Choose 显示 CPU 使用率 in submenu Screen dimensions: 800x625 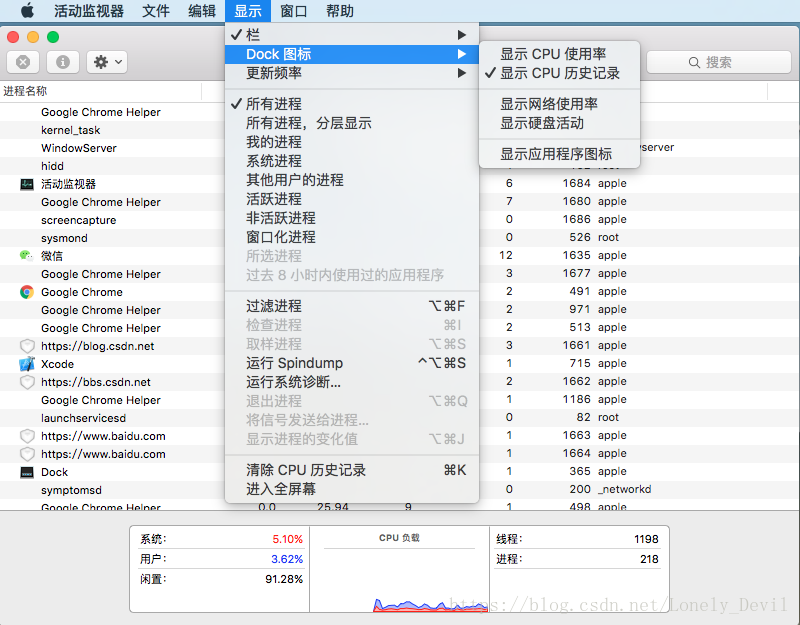(x=559, y=54)
